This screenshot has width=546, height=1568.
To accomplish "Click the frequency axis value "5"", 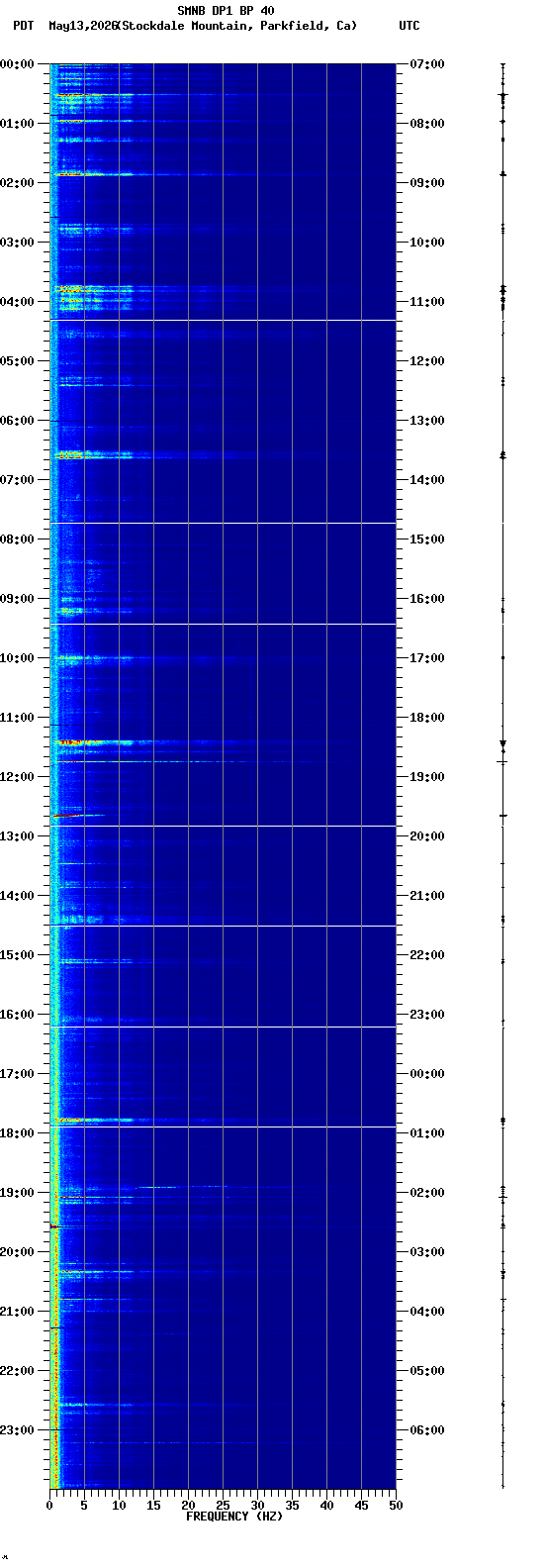I will click(x=84, y=1506).
